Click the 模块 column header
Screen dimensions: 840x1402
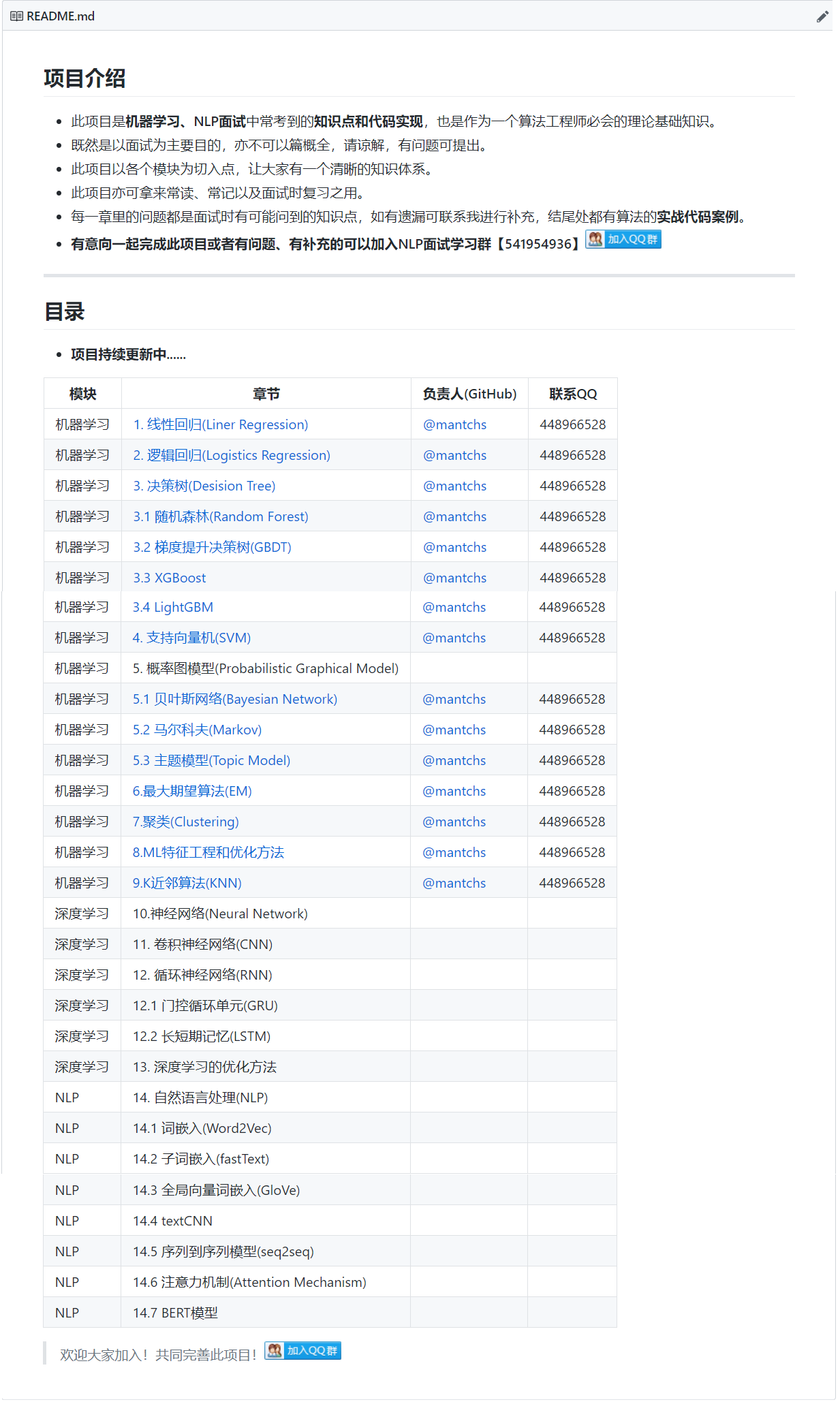(83, 394)
